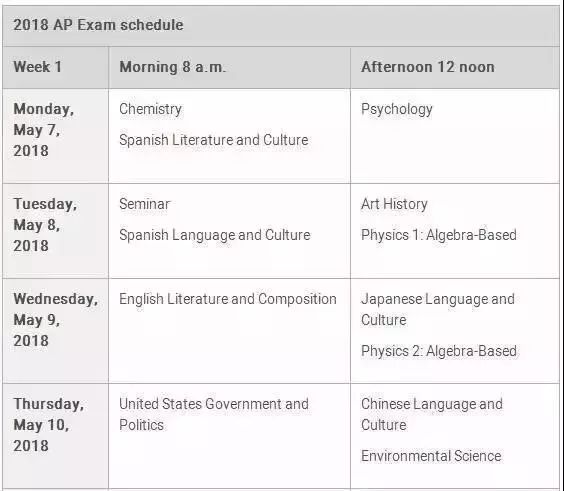Select the Thursday, May 10, 2018 cell
This screenshot has width=564, height=491.
point(55,436)
